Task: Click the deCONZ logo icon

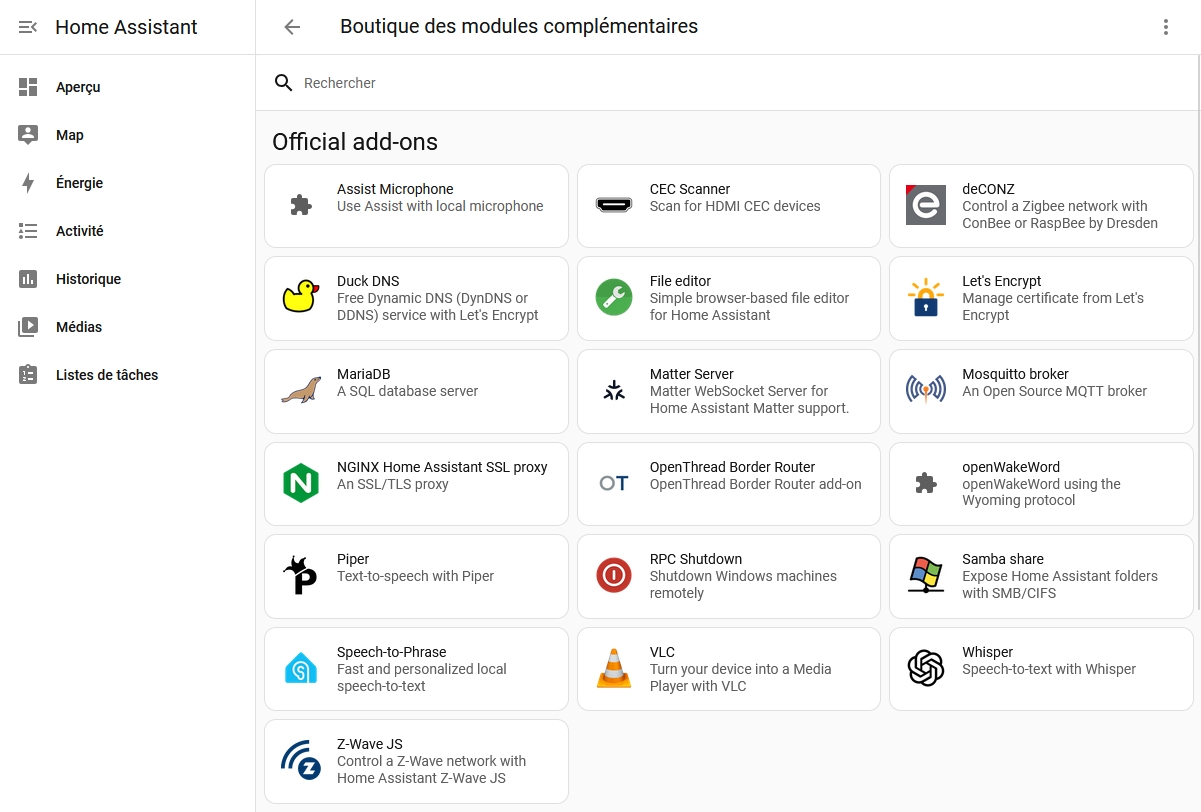Action: point(926,205)
